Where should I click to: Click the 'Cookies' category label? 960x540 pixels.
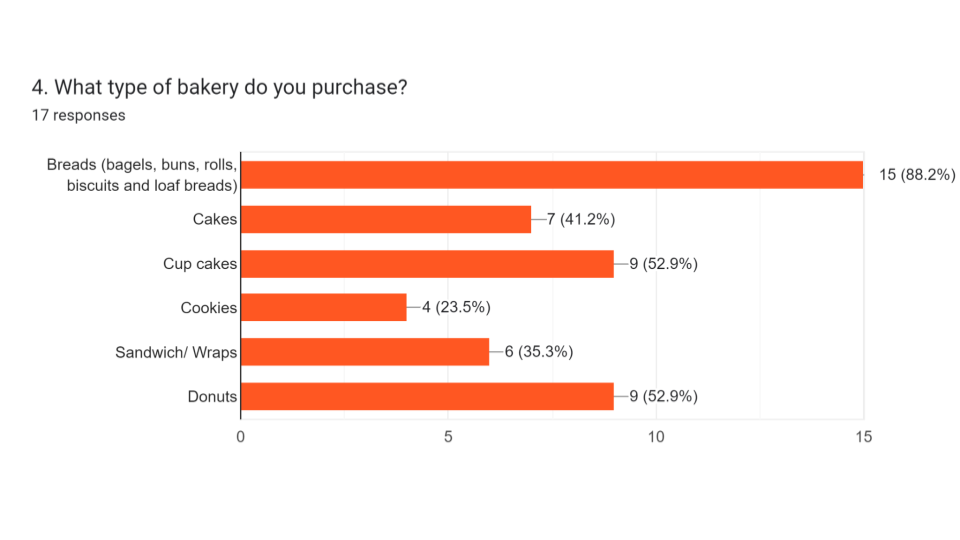[x=208, y=308]
